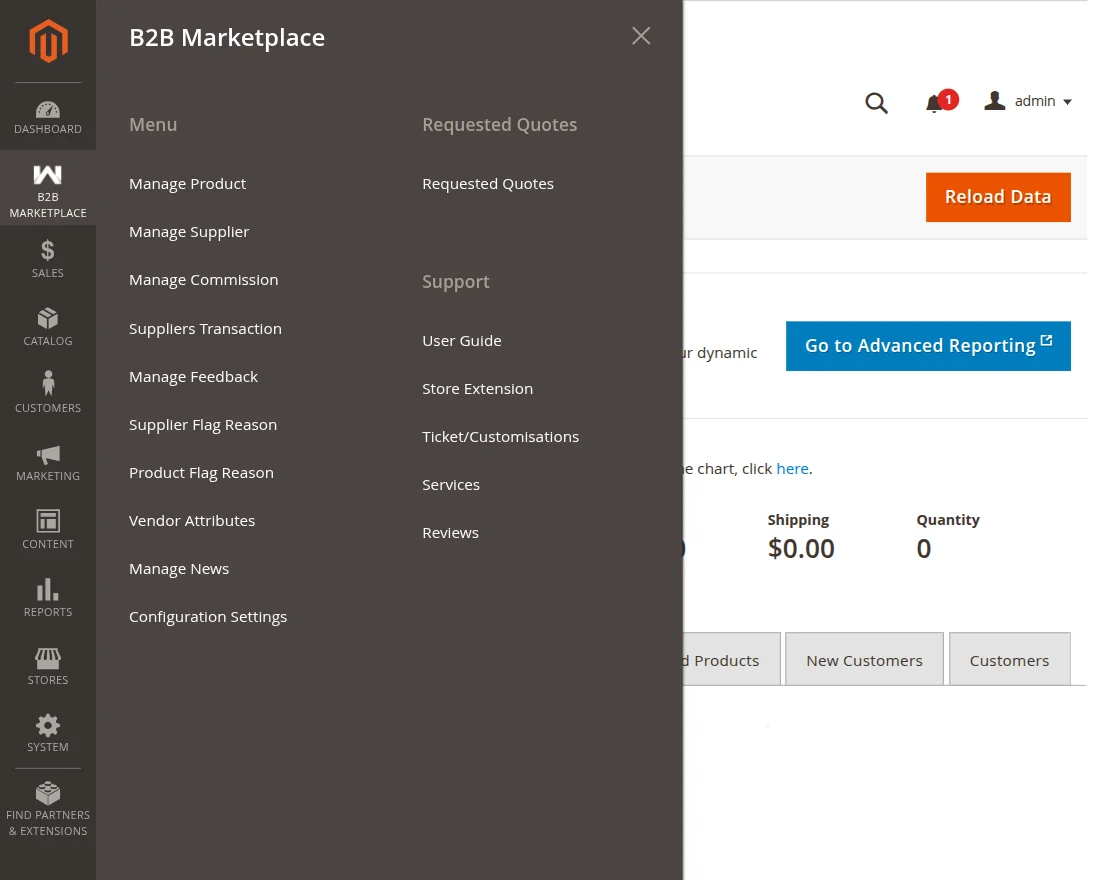Click the Reload Data button
Viewport: 1120px width, 880px height.
tap(997, 197)
